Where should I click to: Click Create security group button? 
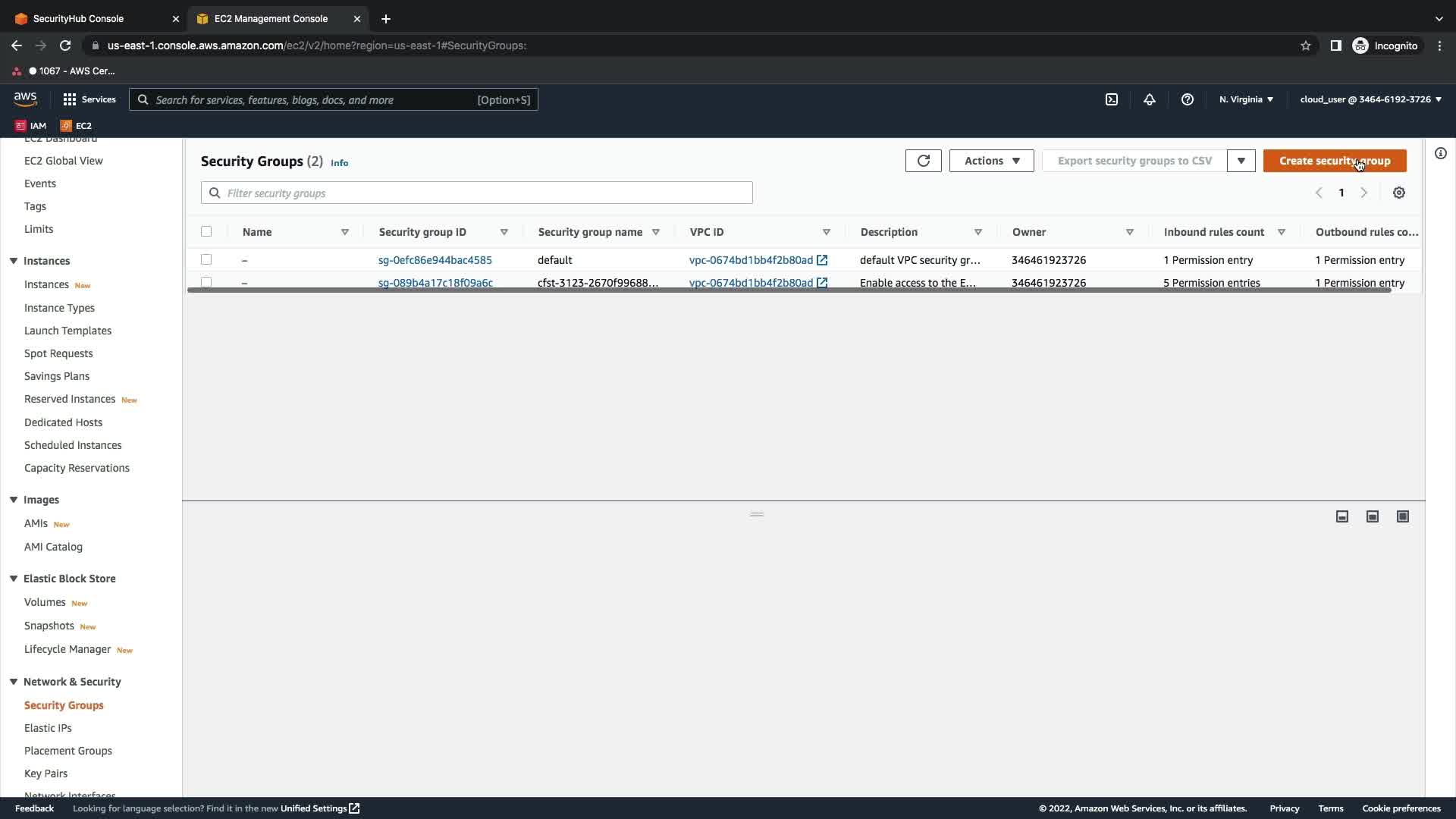point(1334,161)
